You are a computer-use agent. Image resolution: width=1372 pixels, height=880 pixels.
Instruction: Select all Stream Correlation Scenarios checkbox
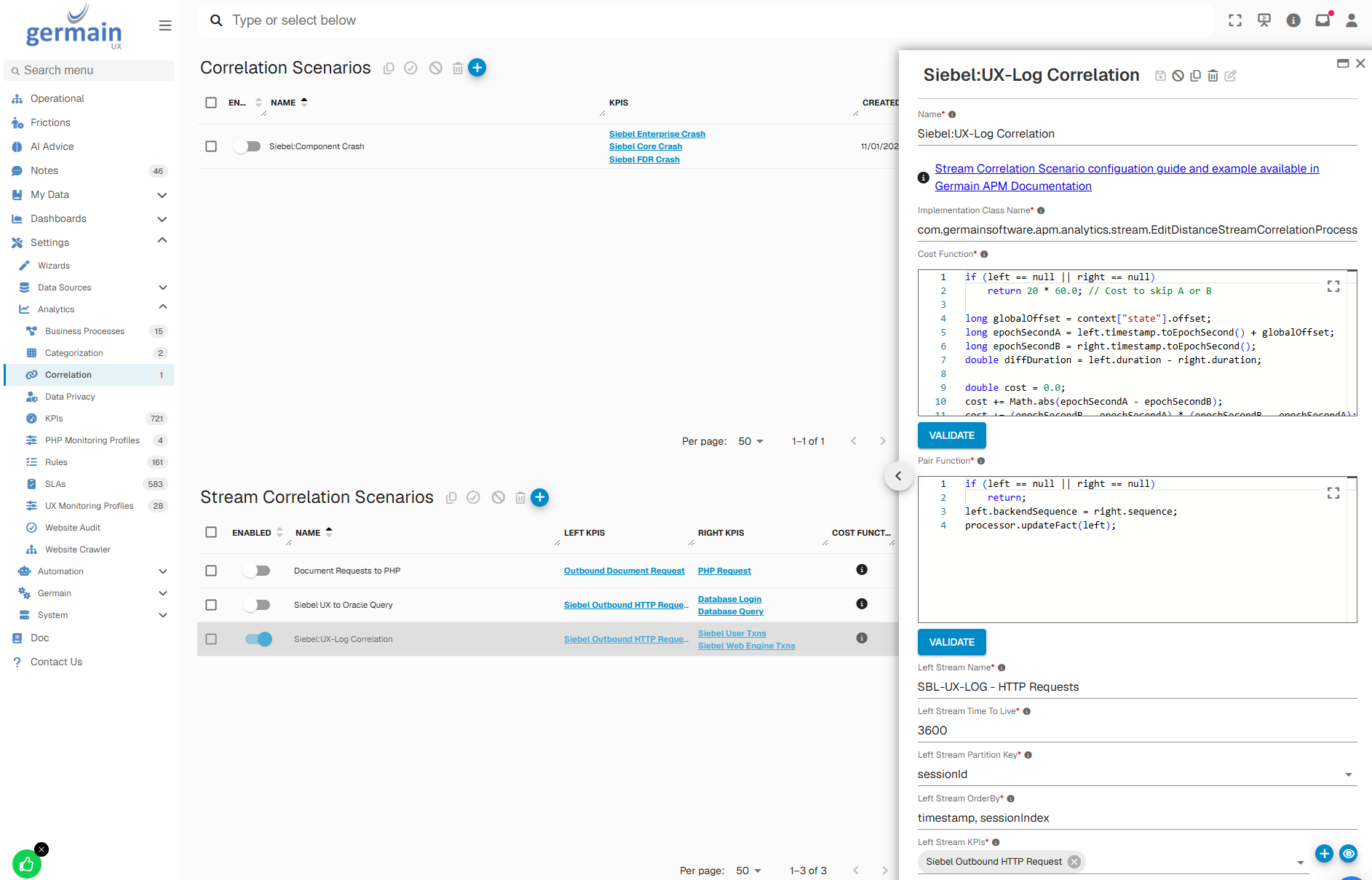tap(211, 532)
